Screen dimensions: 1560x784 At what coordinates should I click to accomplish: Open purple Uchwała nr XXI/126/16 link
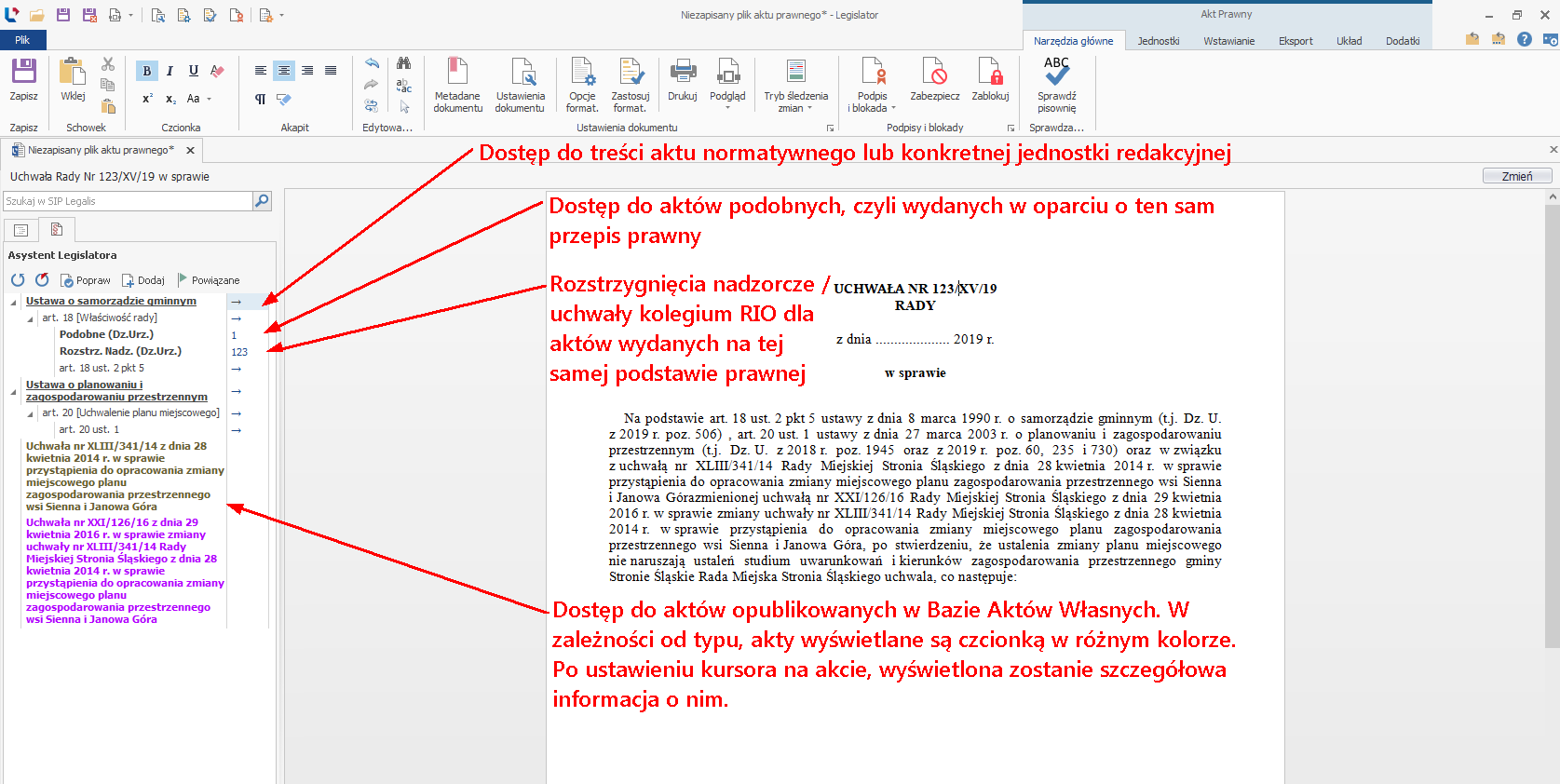click(x=125, y=571)
